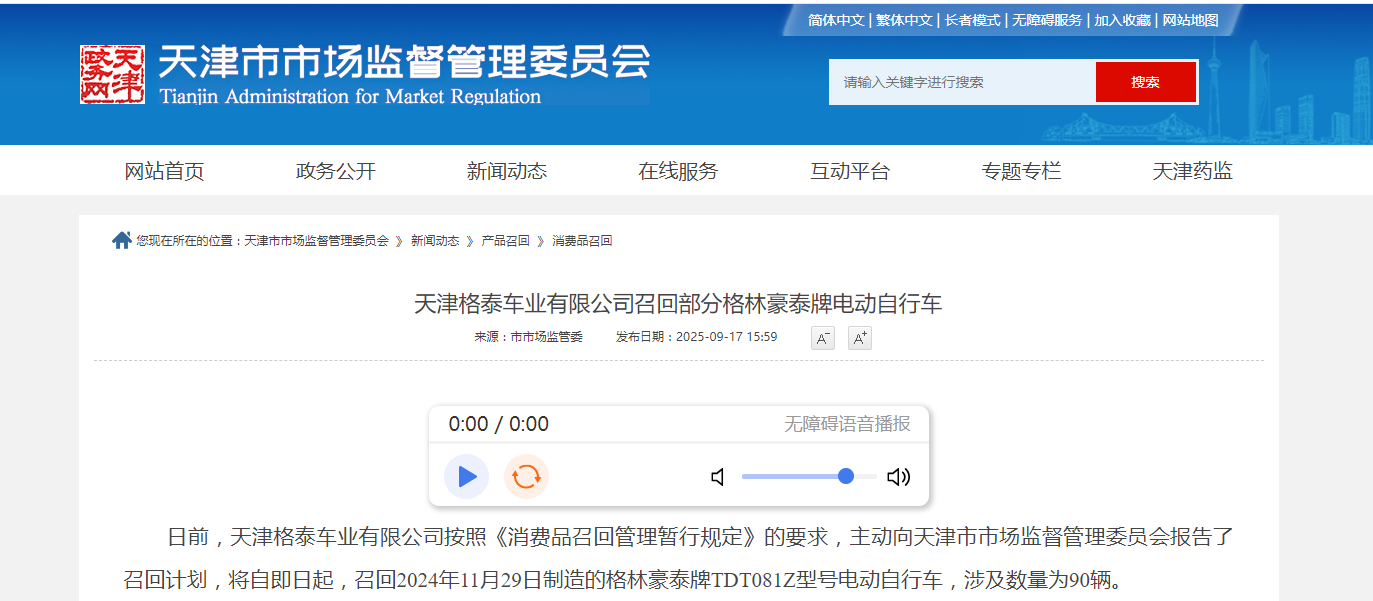Open 产品召回 breadcrumb link

pos(505,241)
